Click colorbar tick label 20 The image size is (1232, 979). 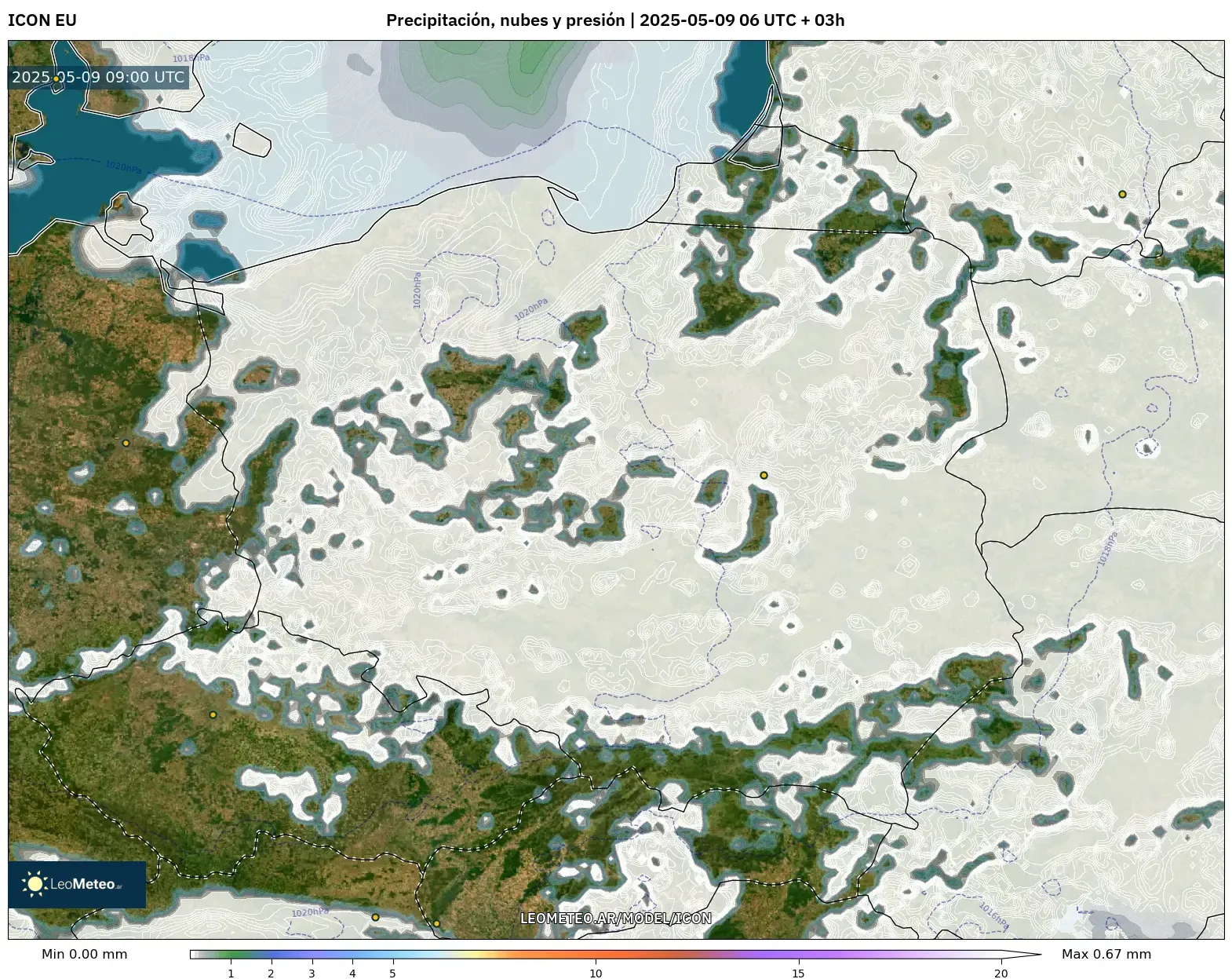point(1001,974)
